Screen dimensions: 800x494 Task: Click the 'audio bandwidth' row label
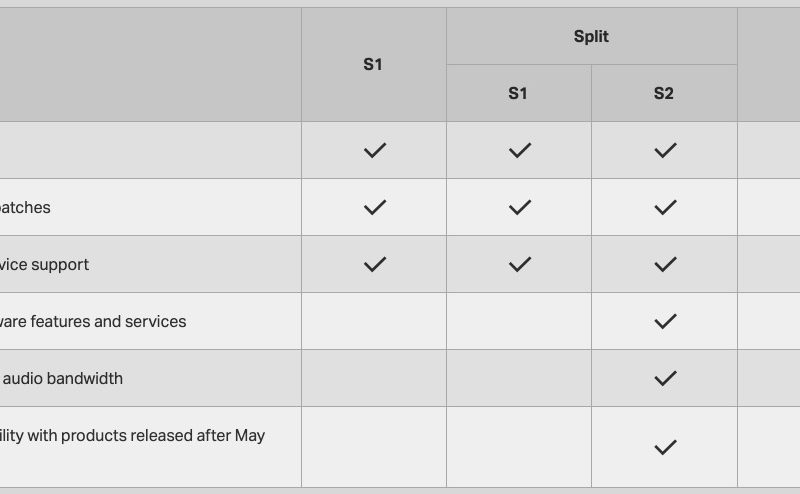tap(62, 379)
